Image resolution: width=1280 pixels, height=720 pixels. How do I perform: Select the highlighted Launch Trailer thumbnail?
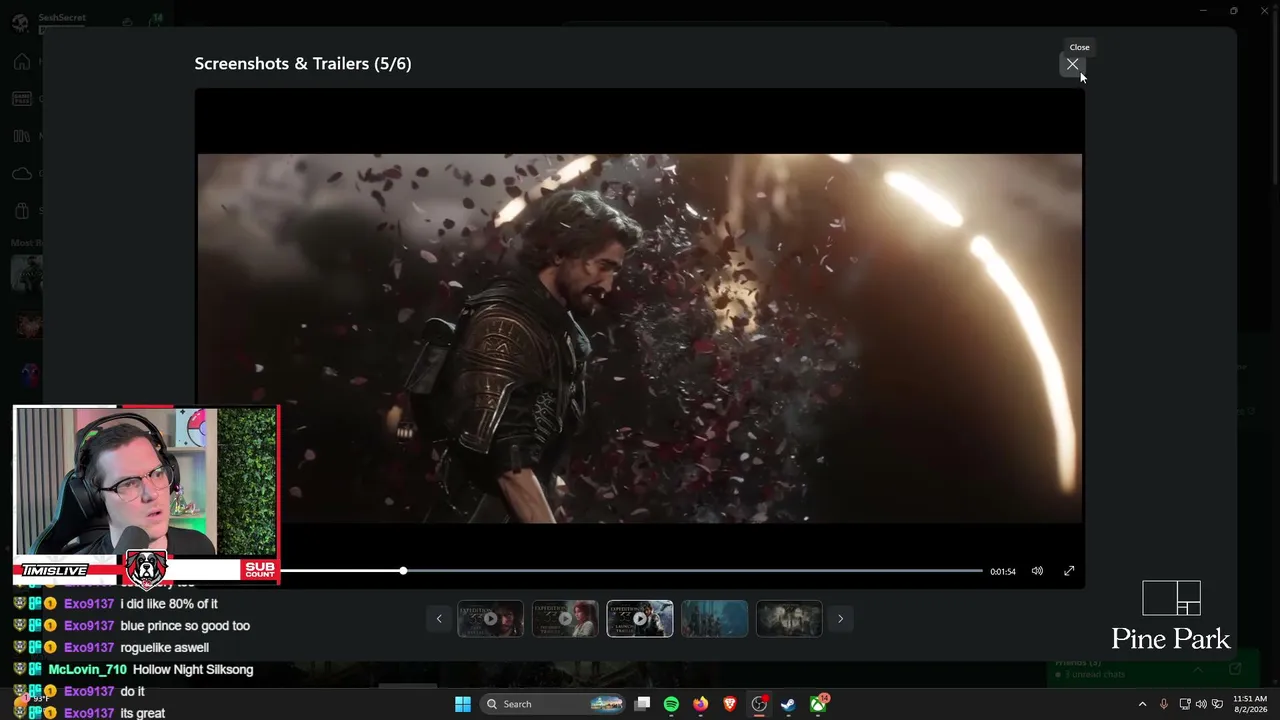(640, 619)
